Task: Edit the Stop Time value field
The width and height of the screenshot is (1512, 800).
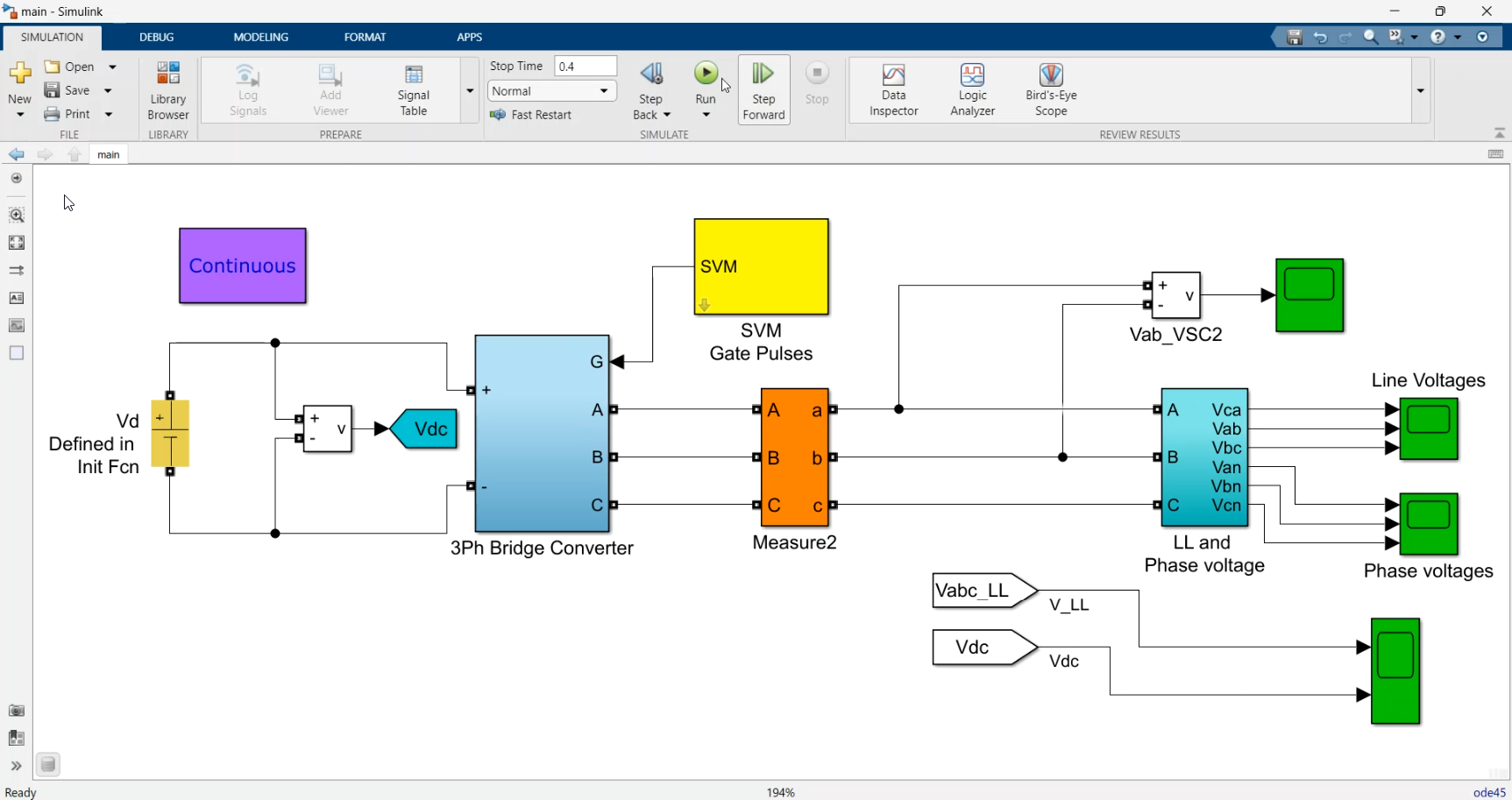Action: pyautogui.click(x=585, y=66)
